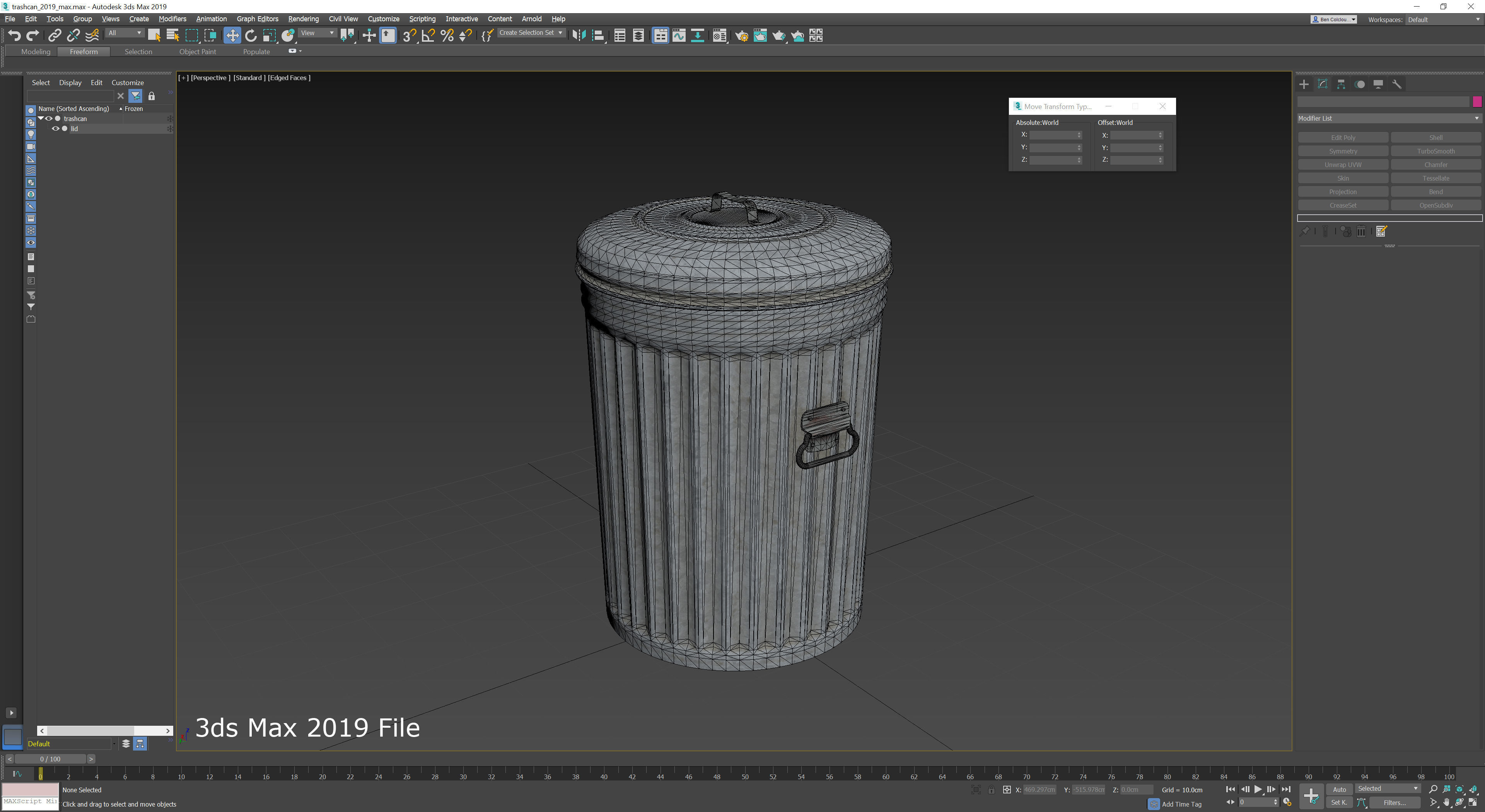The height and width of the screenshot is (812, 1485).
Task: Click the Configure Modifier Sets icon
Action: point(1381,232)
